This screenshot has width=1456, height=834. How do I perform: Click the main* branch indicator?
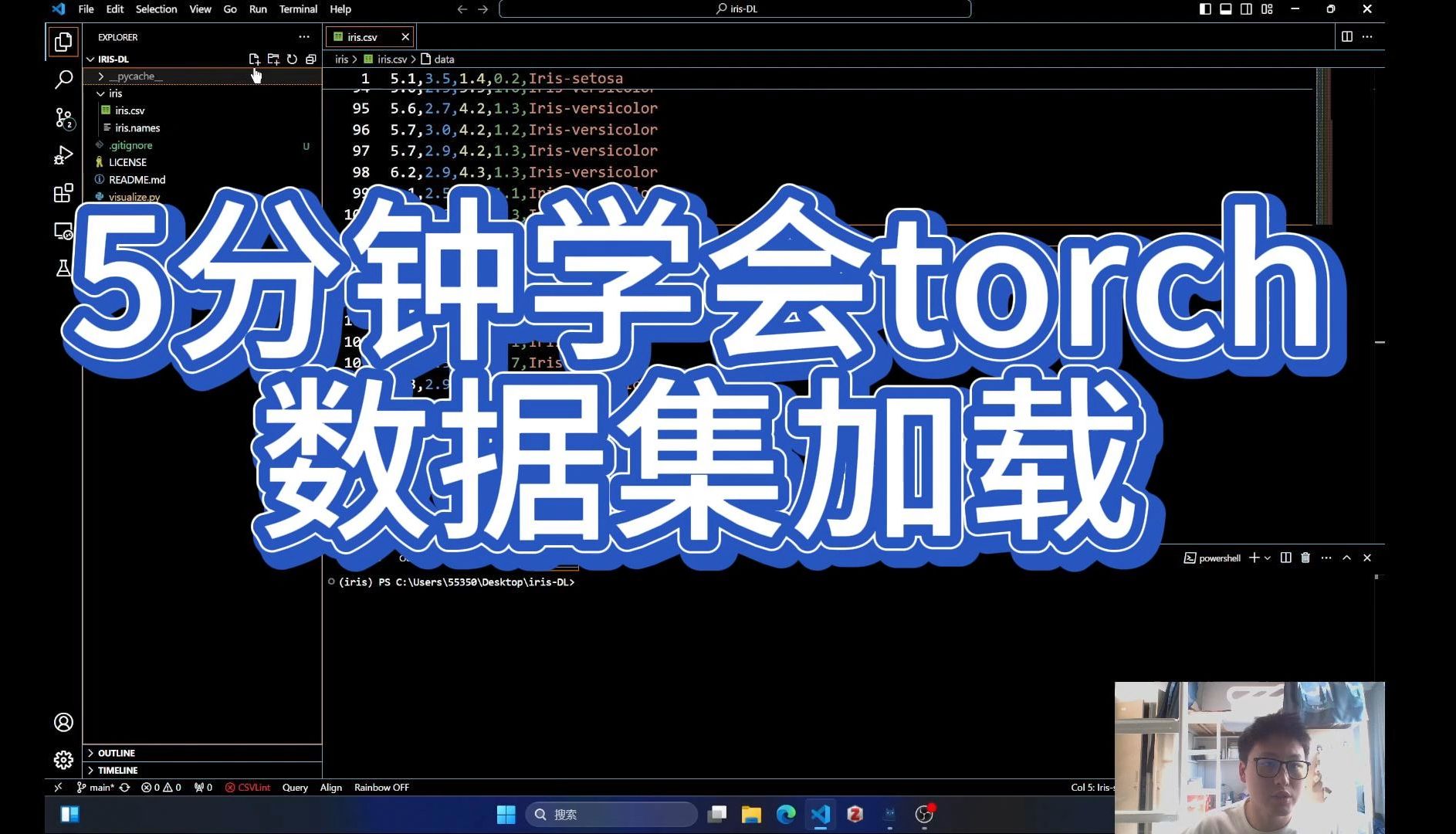pyautogui.click(x=95, y=788)
